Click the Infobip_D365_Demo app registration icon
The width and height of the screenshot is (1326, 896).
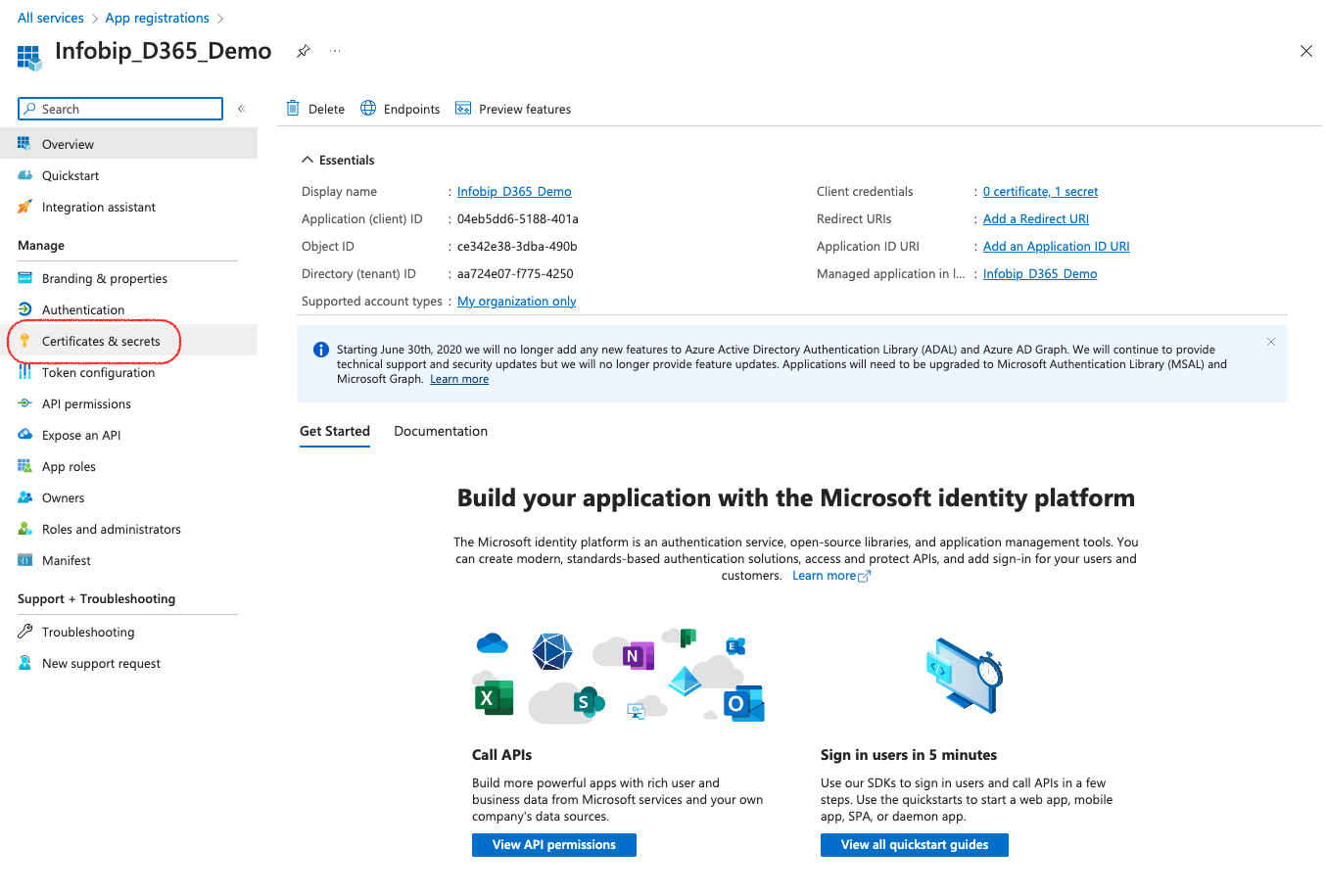(x=29, y=58)
